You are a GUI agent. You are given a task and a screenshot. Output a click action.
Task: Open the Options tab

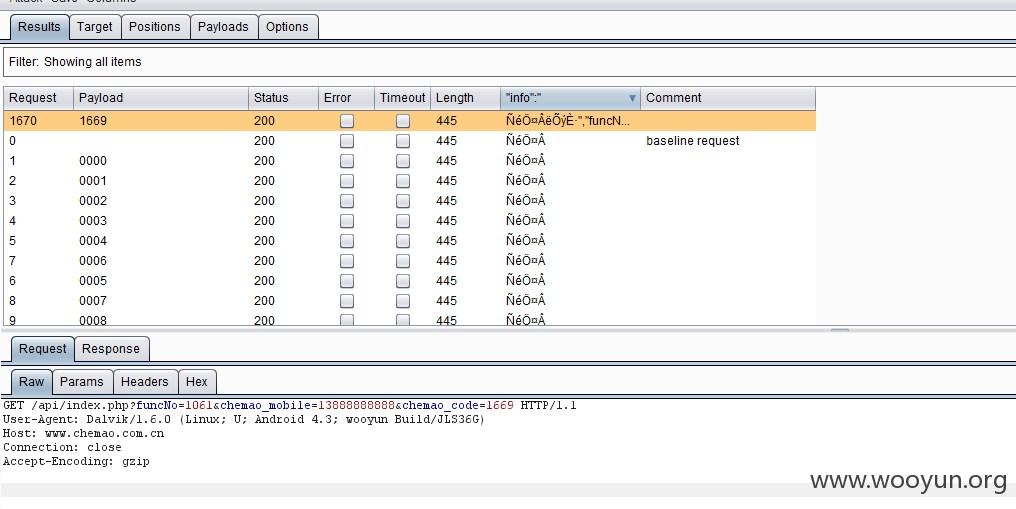[287, 27]
